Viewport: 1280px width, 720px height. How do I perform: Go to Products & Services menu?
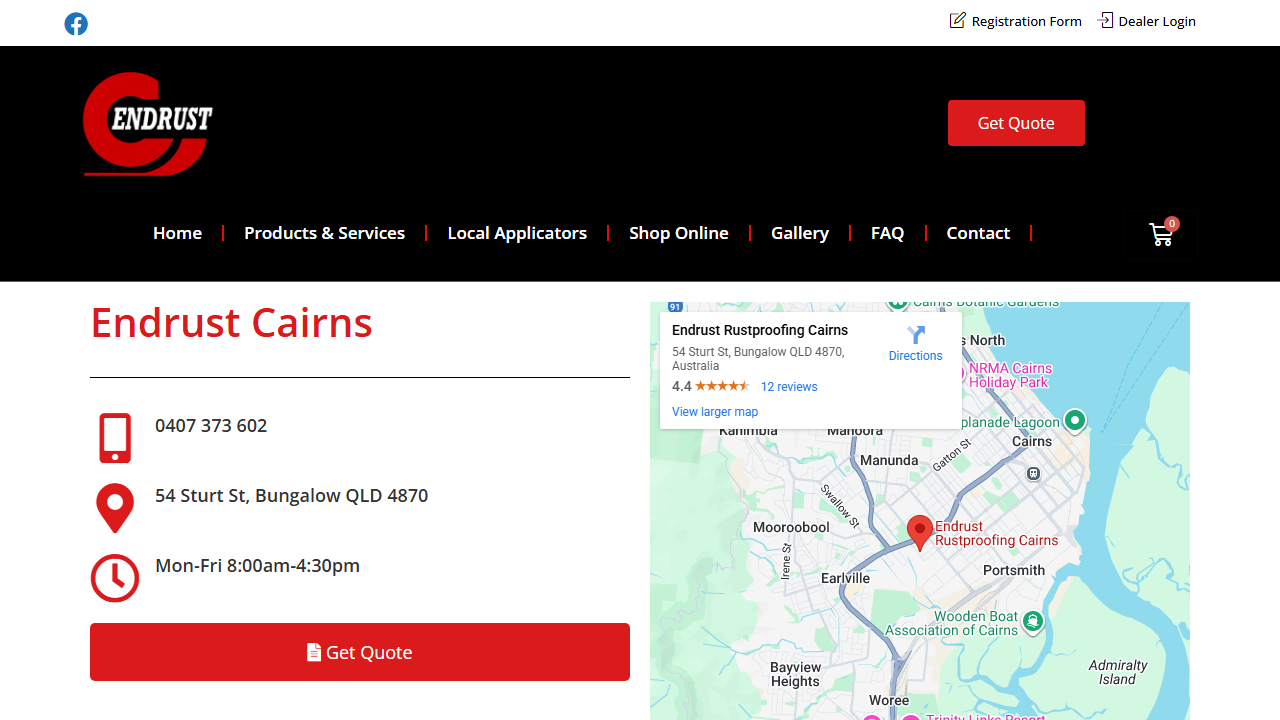324,233
